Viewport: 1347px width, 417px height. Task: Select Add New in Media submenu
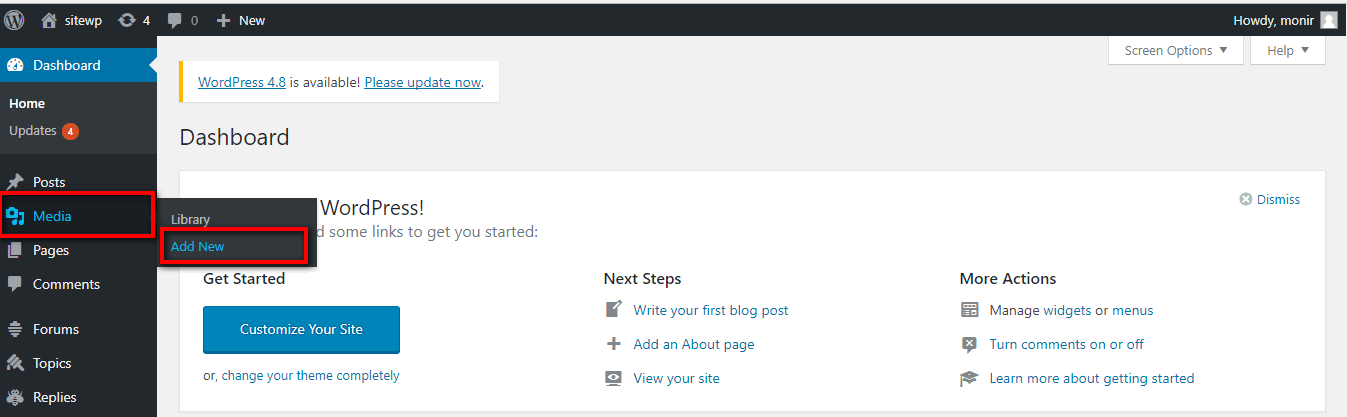pyautogui.click(x=198, y=246)
